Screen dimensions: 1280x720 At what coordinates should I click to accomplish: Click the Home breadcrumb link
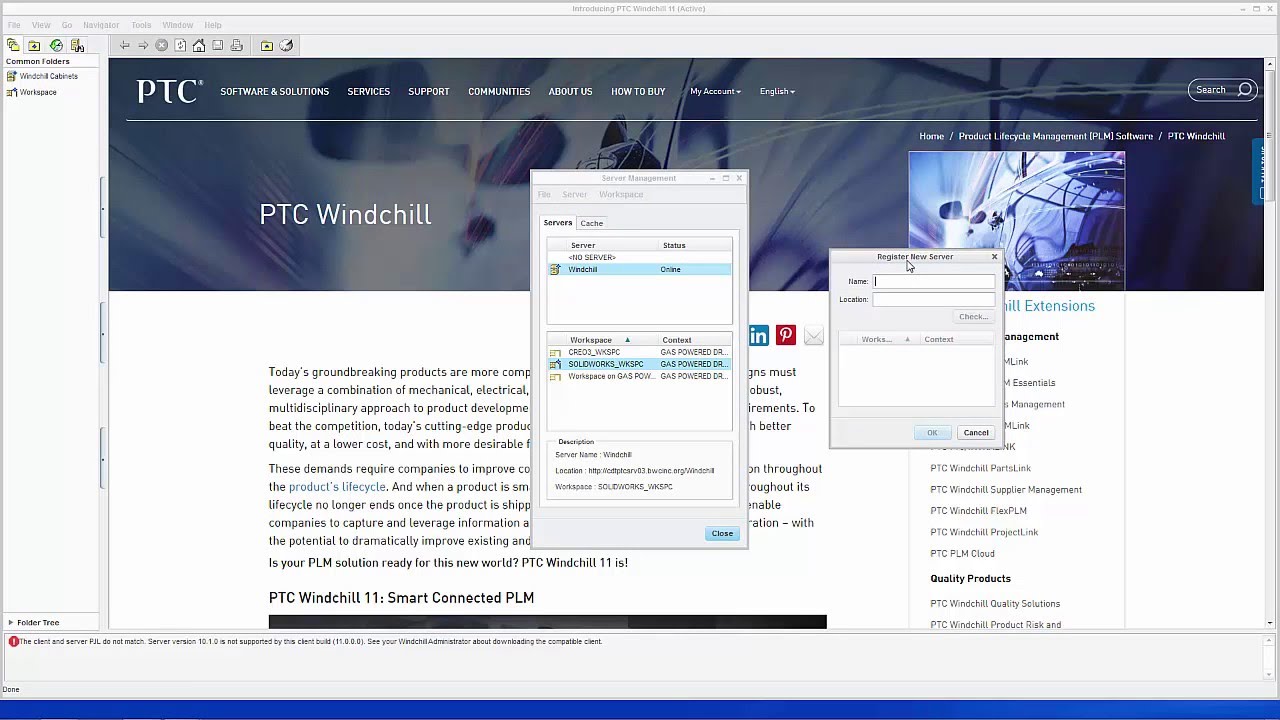click(931, 136)
